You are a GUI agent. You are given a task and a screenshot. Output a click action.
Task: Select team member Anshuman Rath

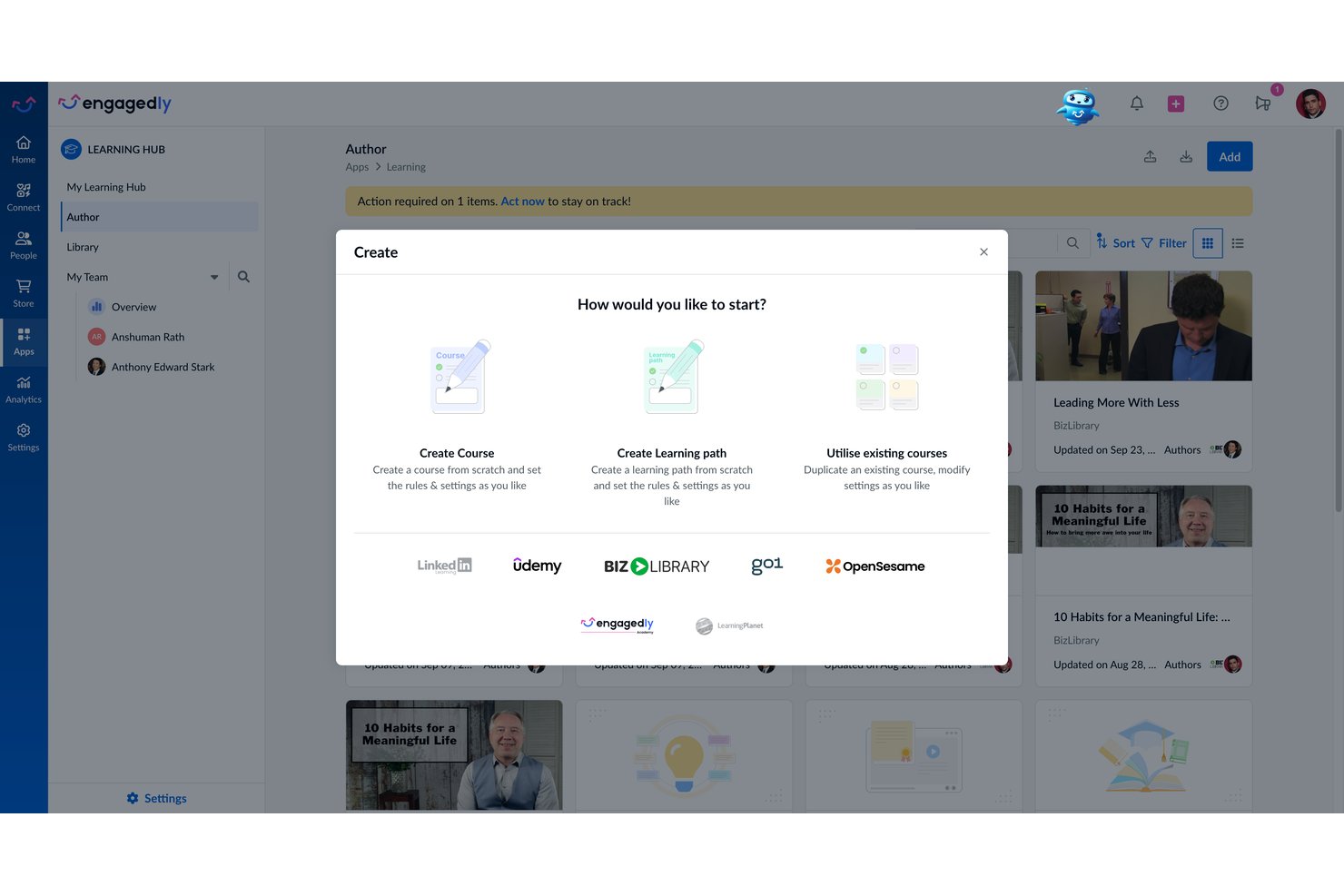click(x=147, y=337)
